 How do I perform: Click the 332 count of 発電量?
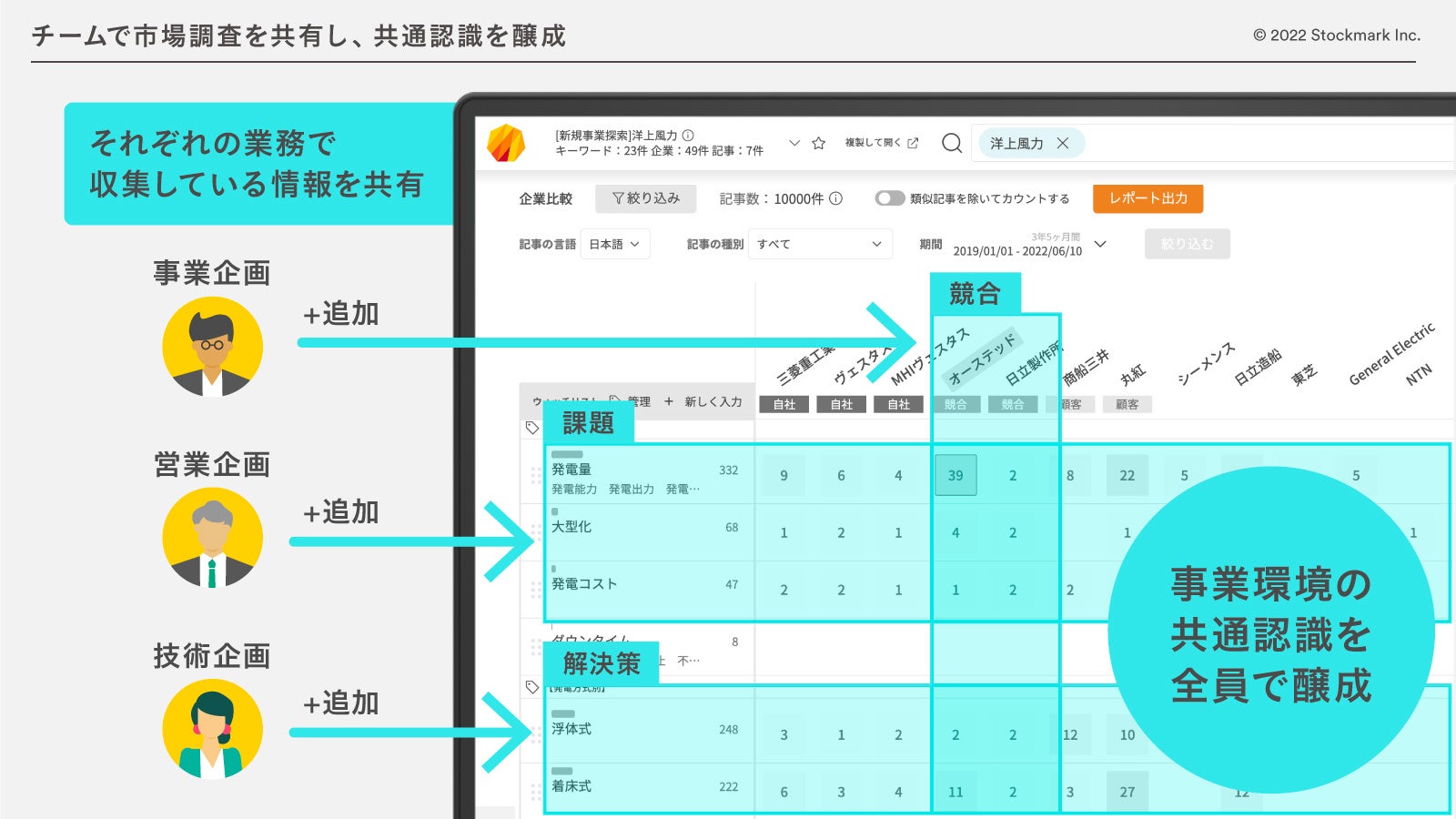pyautogui.click(x=729, y=470)
